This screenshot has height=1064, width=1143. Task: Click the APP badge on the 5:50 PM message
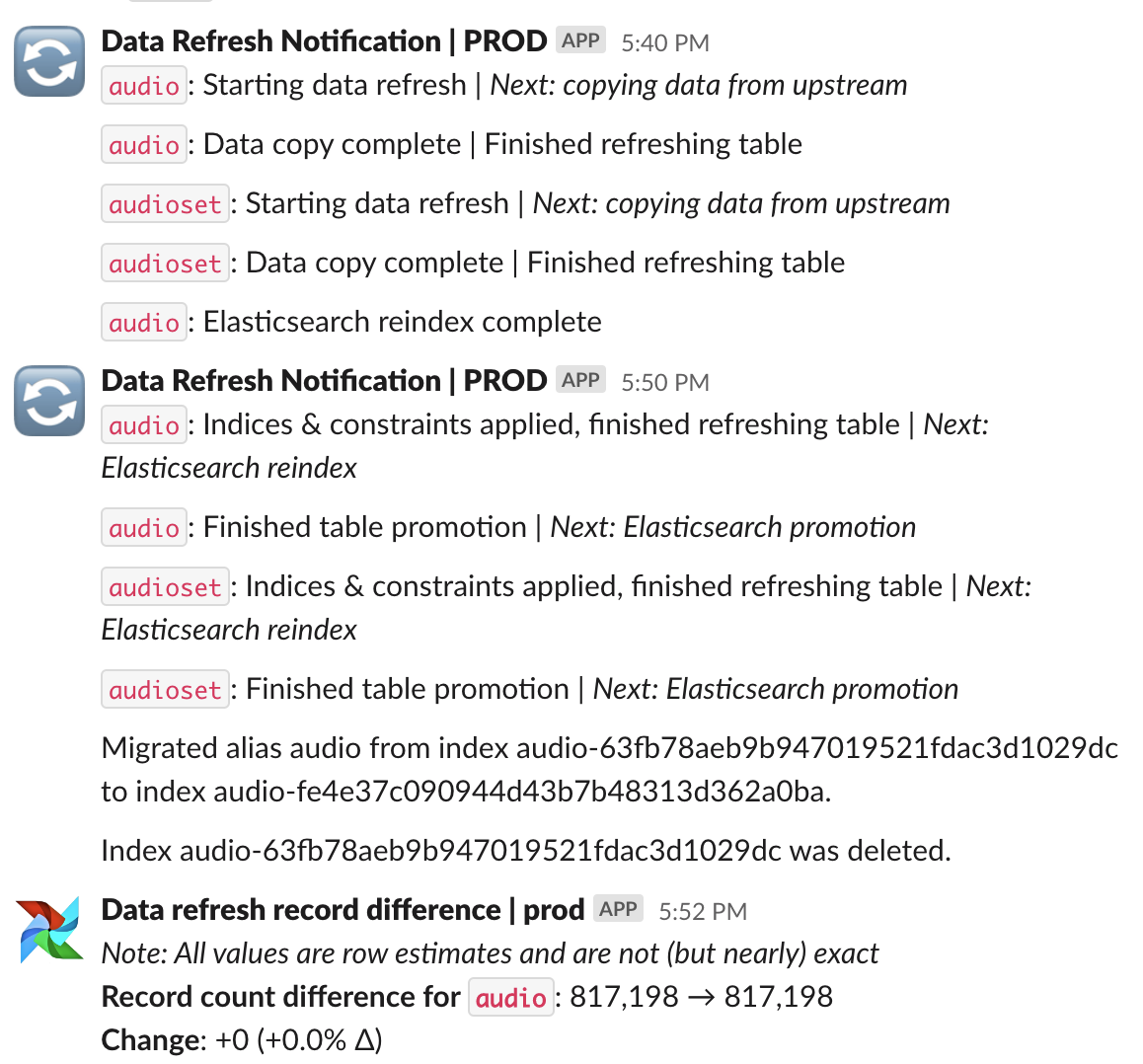coord(580,379)
